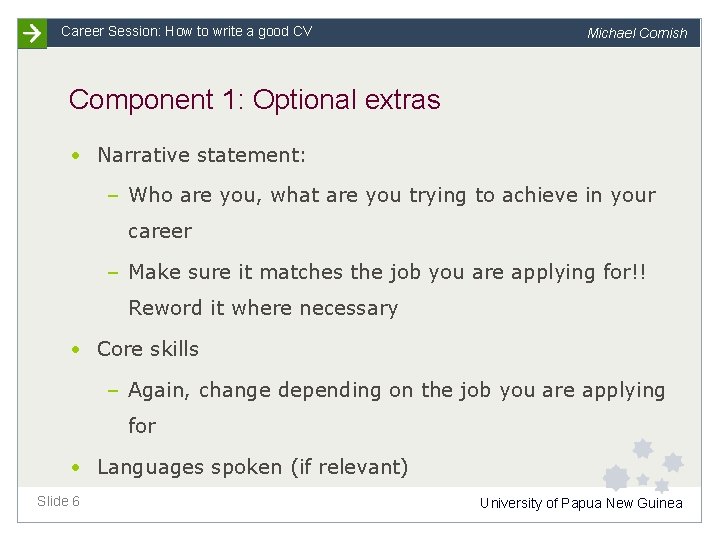Click the bullet dot before Languages spoken
The width and height of the screenshot is (720, 540).
(76, 467)
